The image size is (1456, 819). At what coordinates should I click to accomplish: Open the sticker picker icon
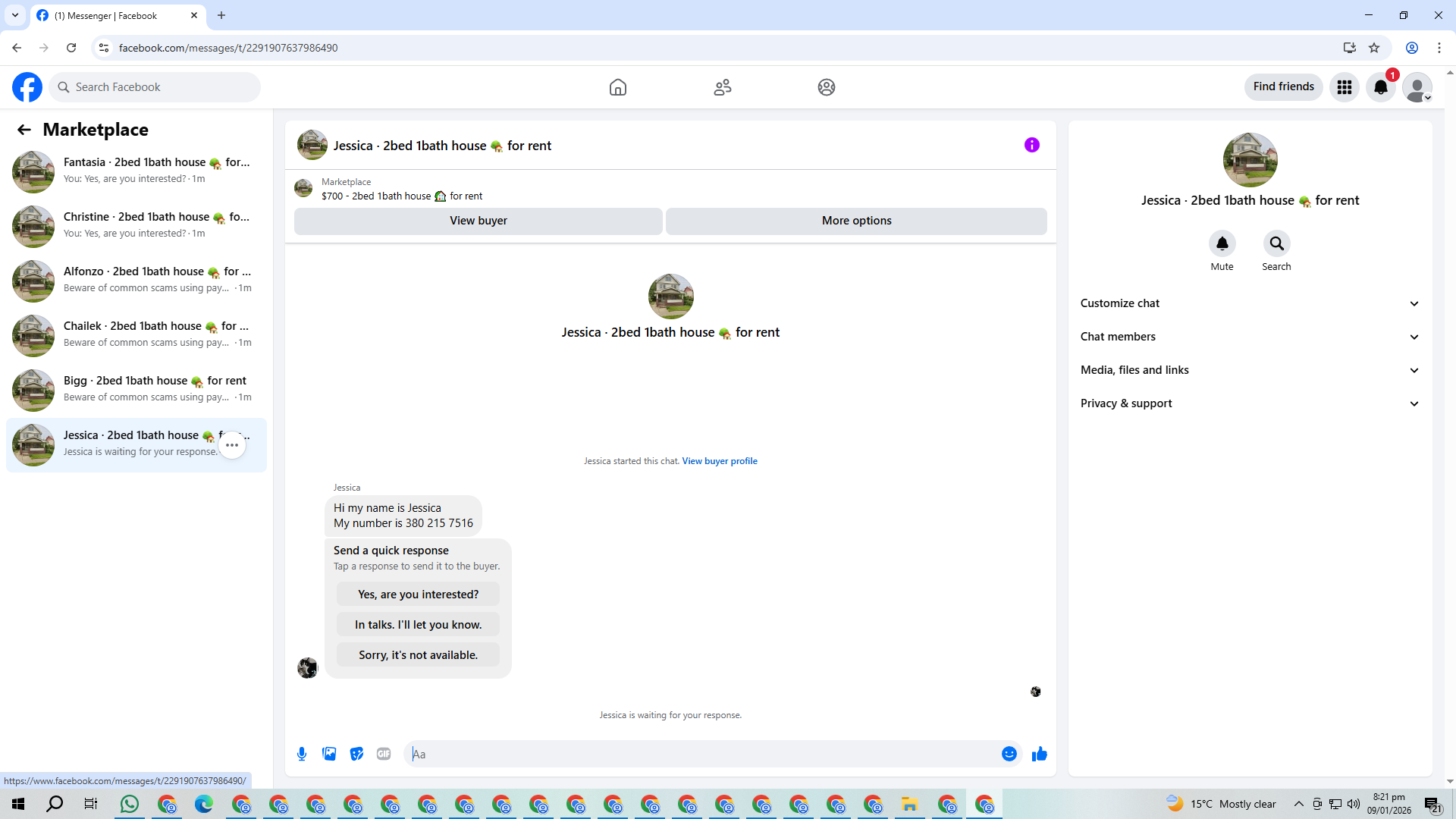pyautogui.click(x=356, y=754)
